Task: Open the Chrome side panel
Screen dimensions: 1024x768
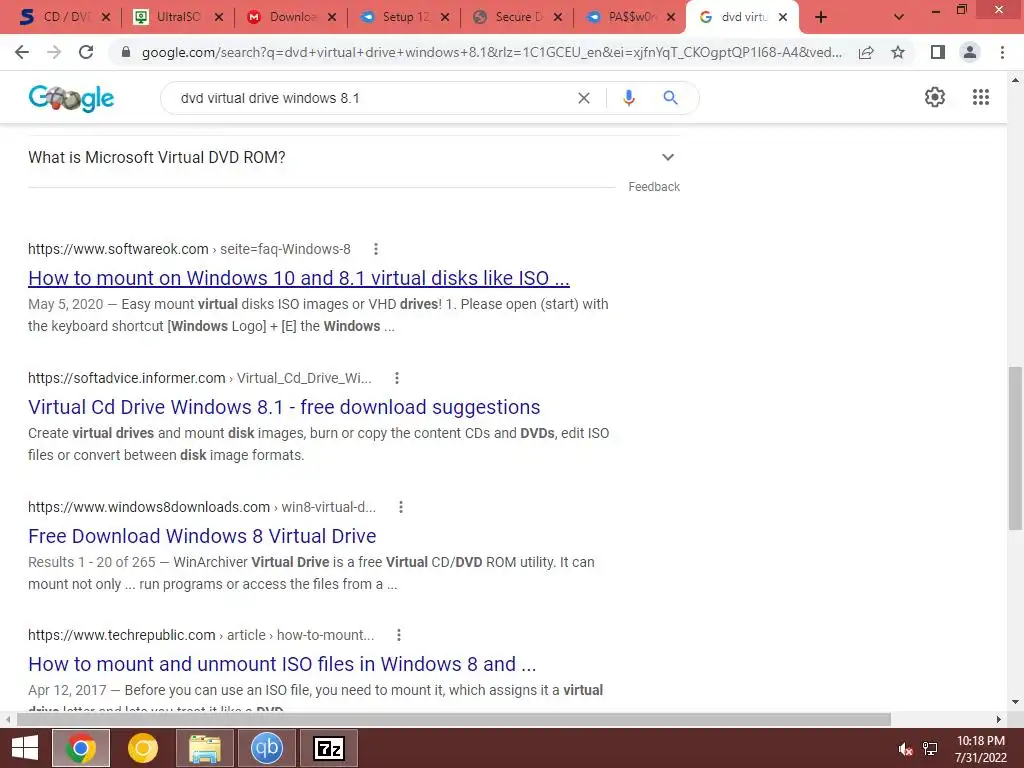Action: pyautogui.click(x=938, y=52)
